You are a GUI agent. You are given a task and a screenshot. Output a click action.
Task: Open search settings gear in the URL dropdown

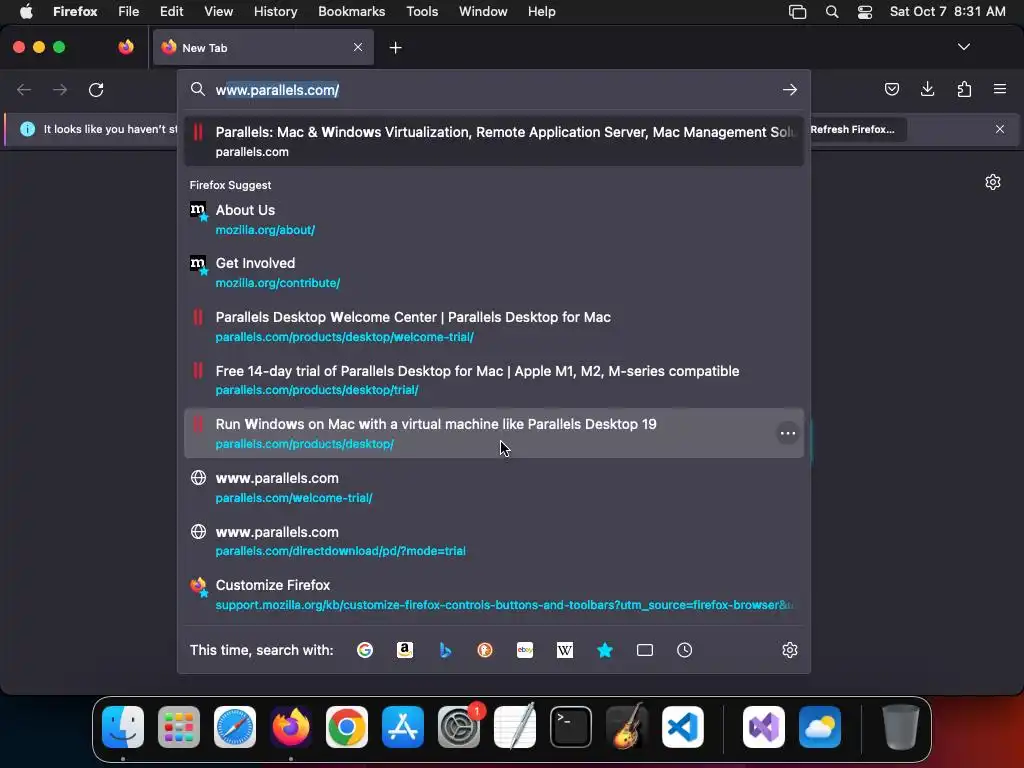pos(790,650)
